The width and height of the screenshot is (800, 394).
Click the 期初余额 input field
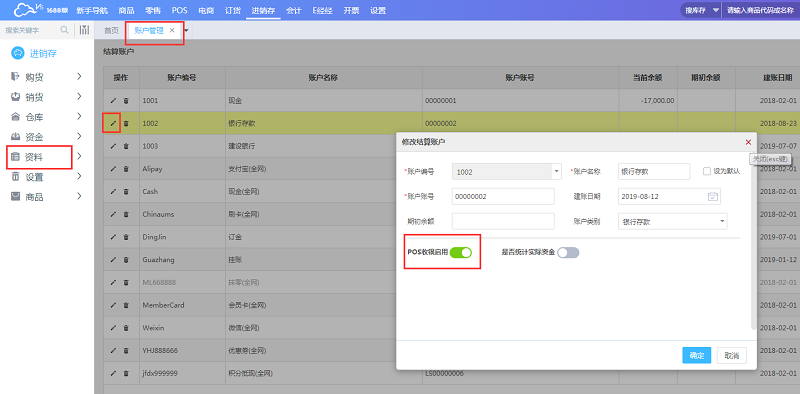click(x=503, y=221)
